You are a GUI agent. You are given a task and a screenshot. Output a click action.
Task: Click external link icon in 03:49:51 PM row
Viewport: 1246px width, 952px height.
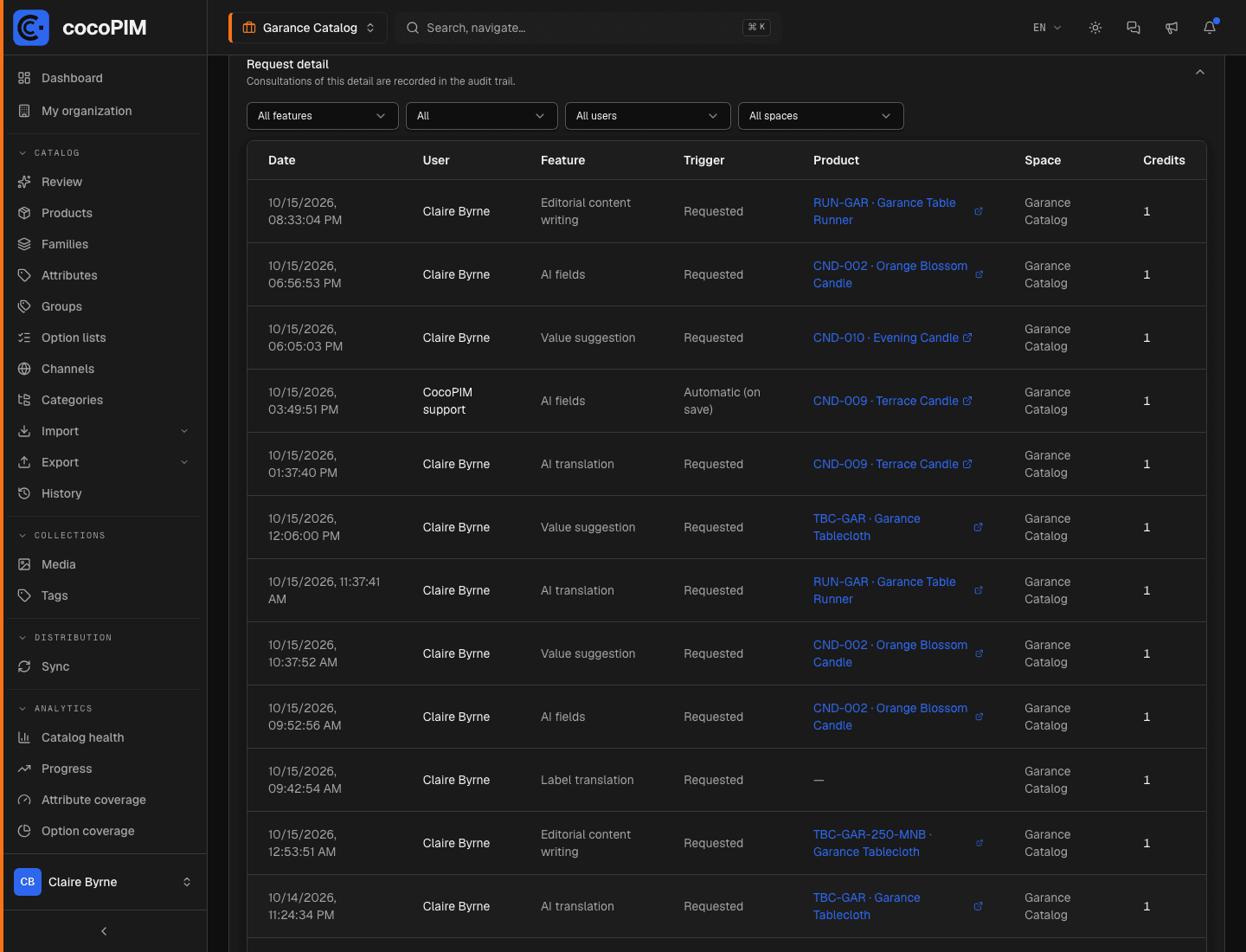pyautogui.click(x=967, y=401)
